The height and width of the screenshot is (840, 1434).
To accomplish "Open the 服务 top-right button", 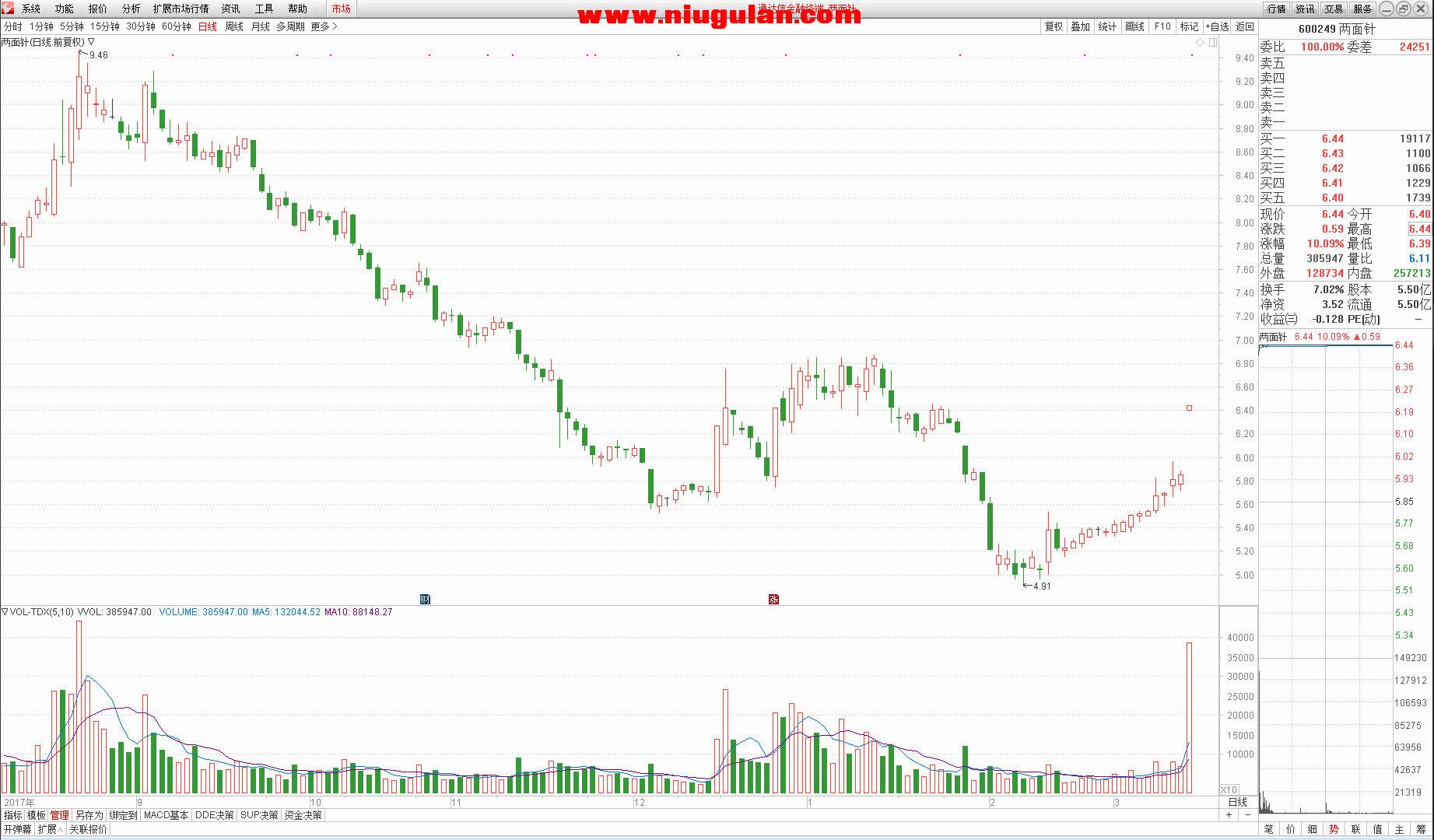I will point(1362,9).
